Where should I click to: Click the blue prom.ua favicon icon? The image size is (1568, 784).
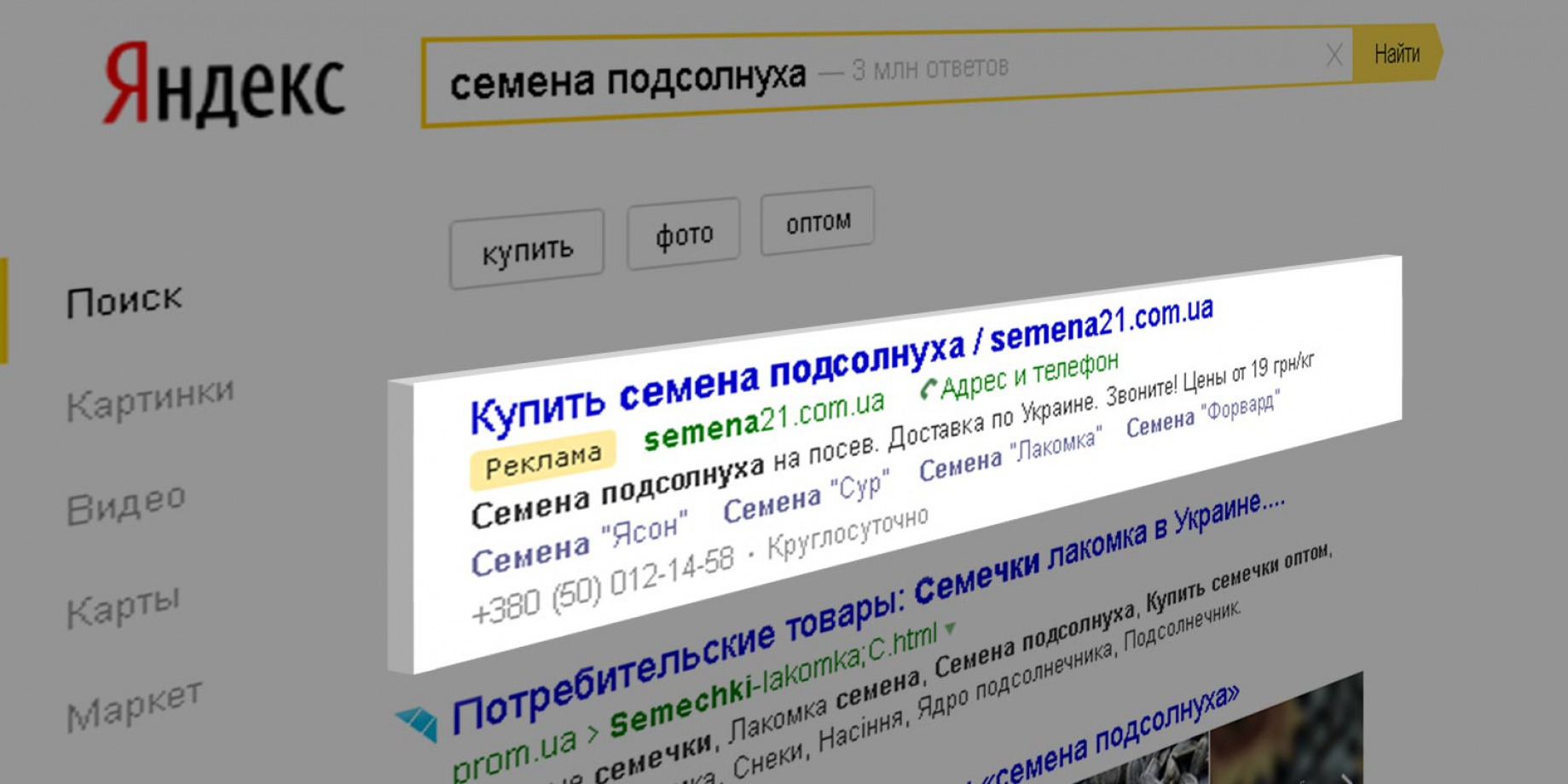(x=418, y=723)
